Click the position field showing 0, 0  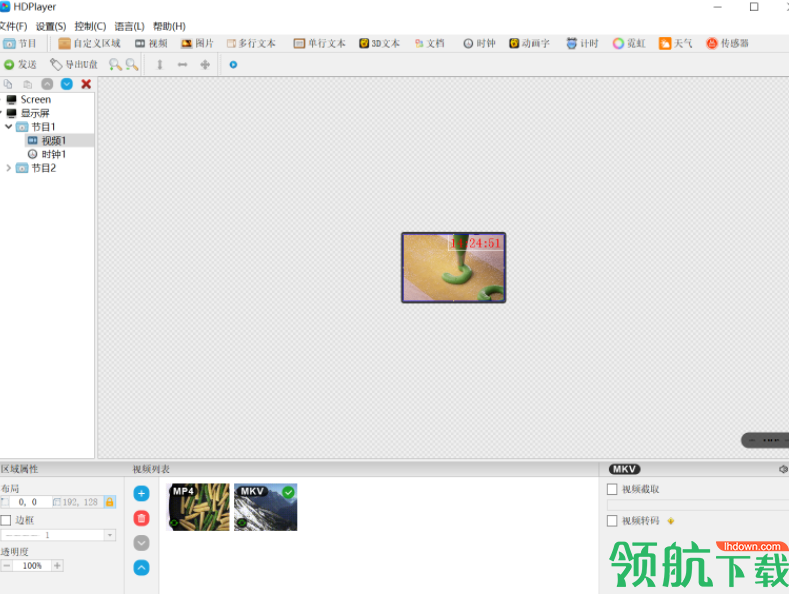28,502
